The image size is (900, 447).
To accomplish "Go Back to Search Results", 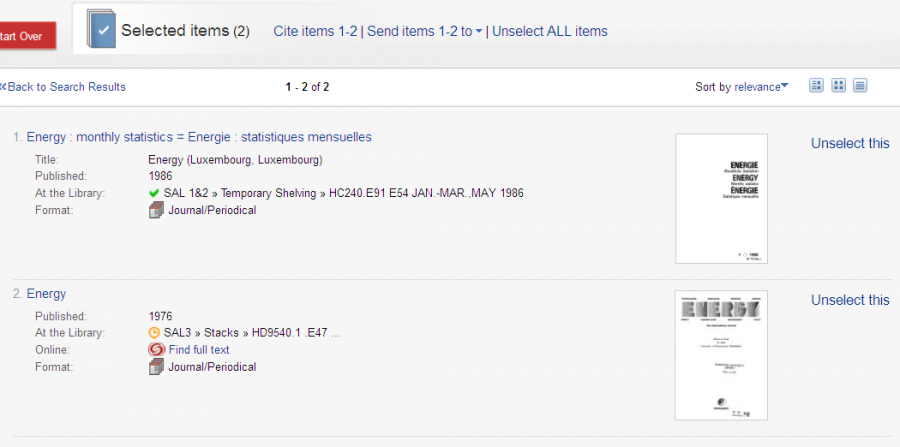I will [x=63, y=87].
